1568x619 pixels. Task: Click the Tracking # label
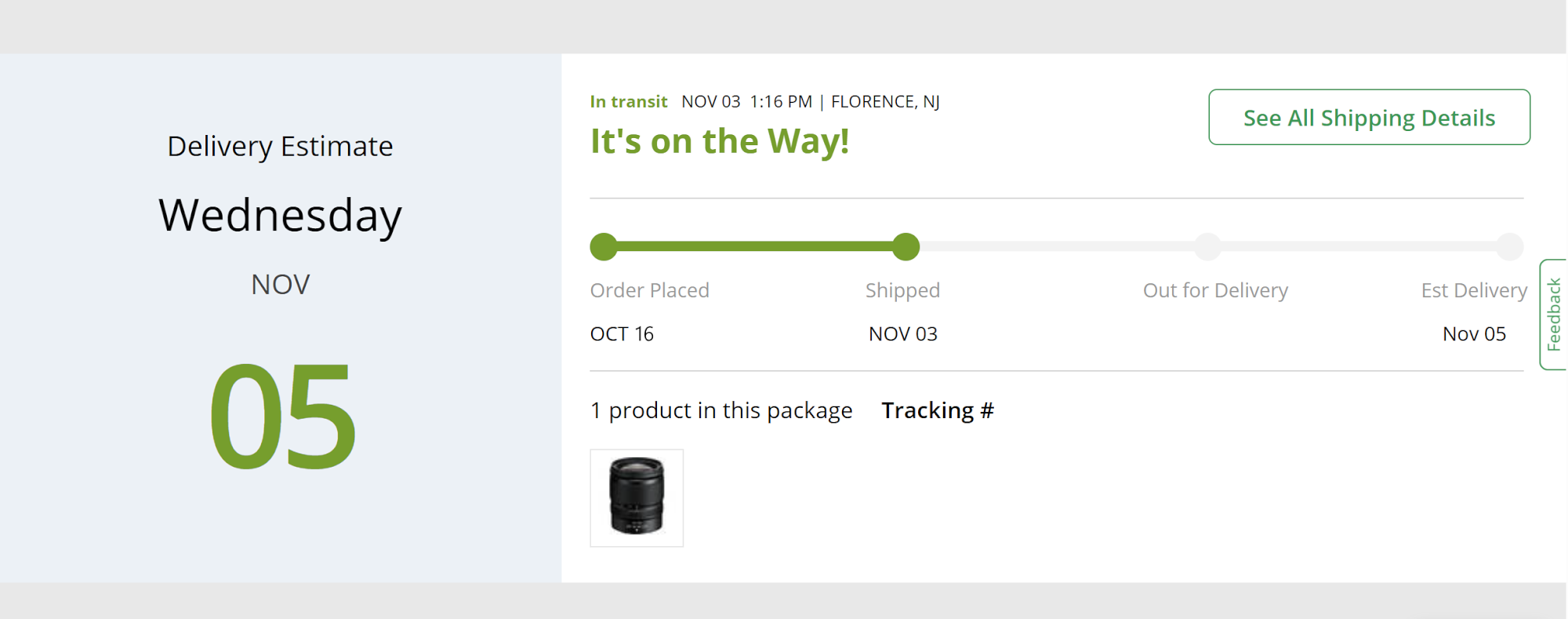click(x=938, y=410)
